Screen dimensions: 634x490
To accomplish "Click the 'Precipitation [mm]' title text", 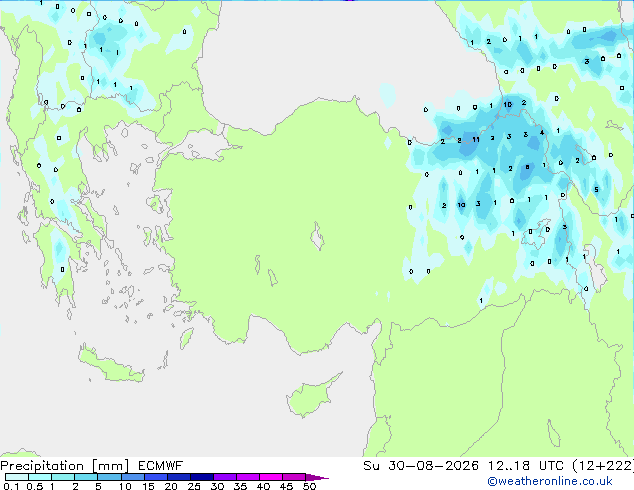I will click(65, 466).
